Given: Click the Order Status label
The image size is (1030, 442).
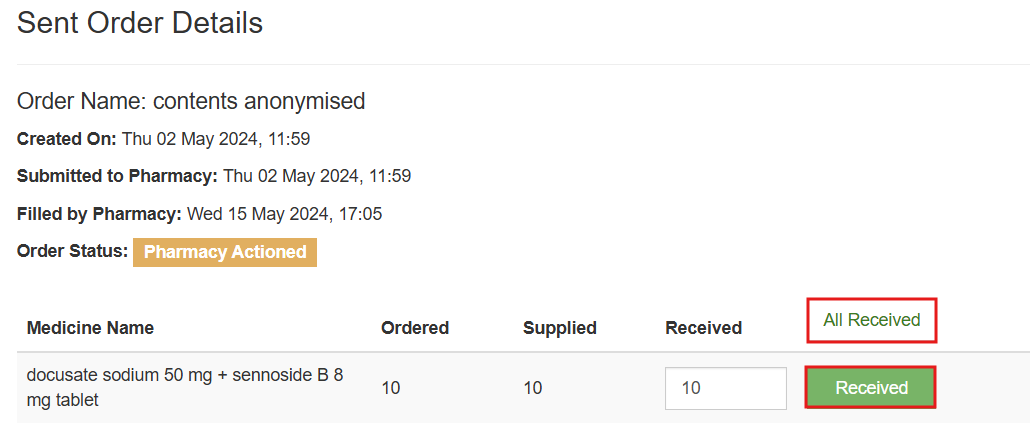Looking at the screenshot, I should pyautogui.click(x=72, y=251).
